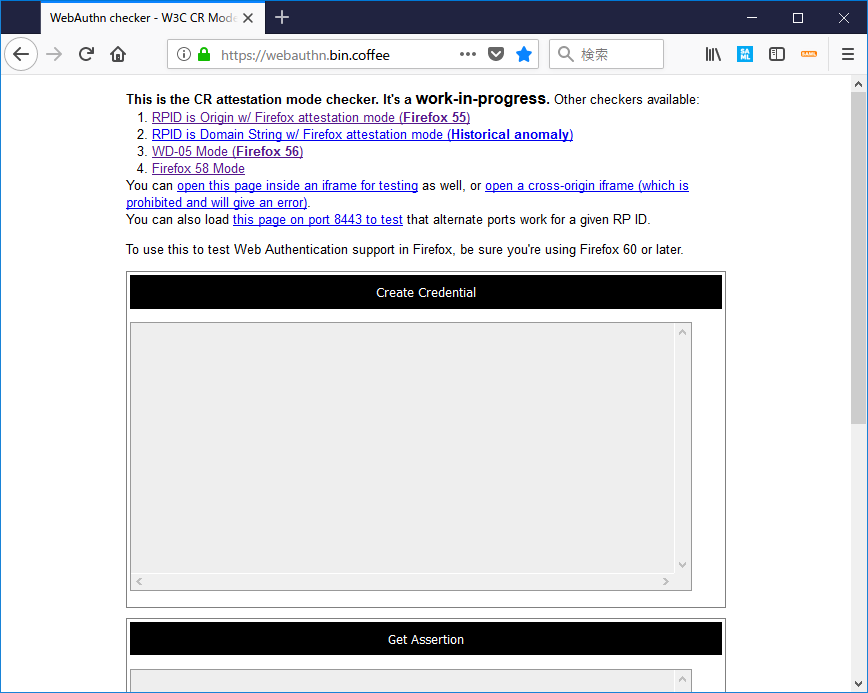The width and height of the screenshot is (868, 693).
Task: Toggle the sidebars button
Action: pyautogui.click(x=777, y=54)
